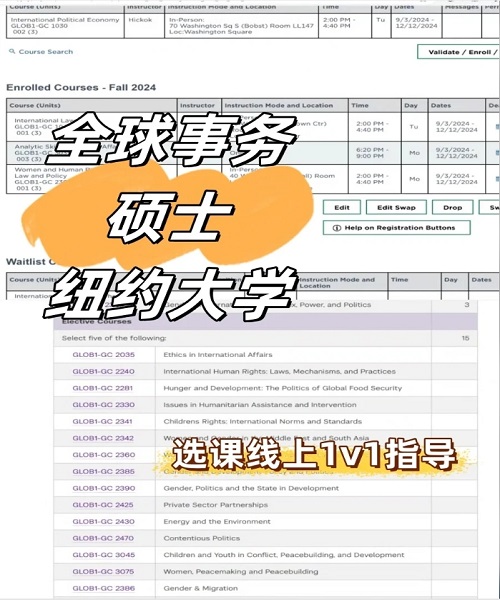
Task: Open course link GLOB1-GC 2386
Action: click(104, 588)
